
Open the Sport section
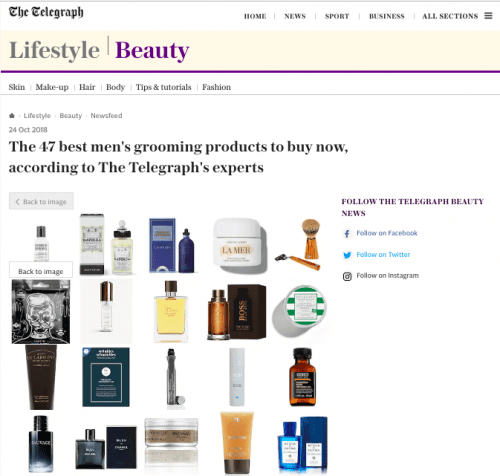click(337, 16)
